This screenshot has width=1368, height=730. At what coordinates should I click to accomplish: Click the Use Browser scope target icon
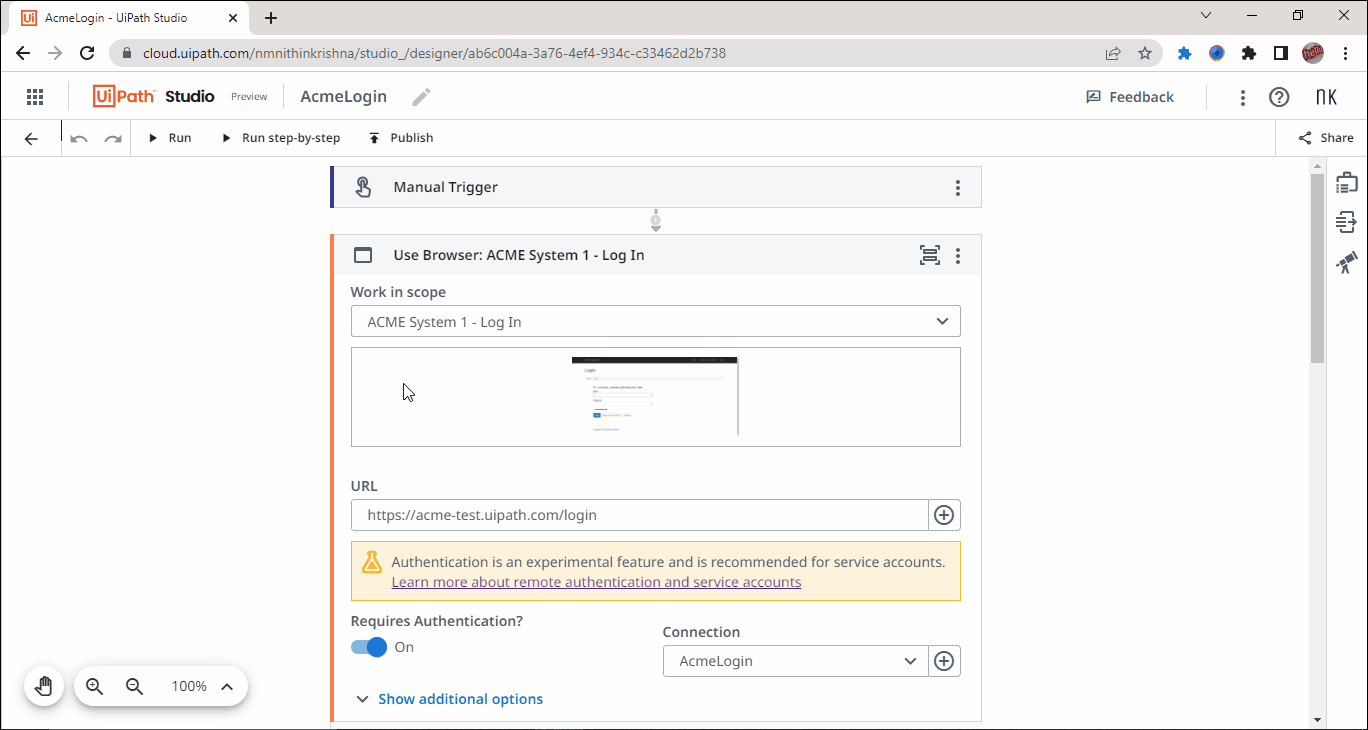click(930, 255)
